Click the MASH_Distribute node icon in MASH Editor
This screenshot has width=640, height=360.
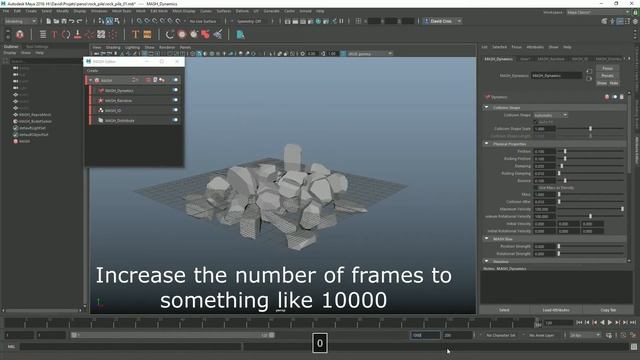[100, 120]
